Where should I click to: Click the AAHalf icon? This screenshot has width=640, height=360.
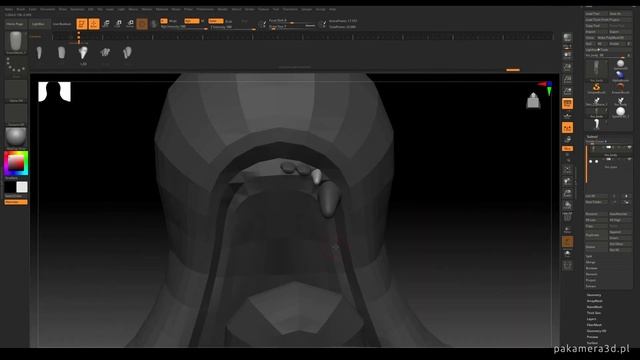(x=567, y=91)
